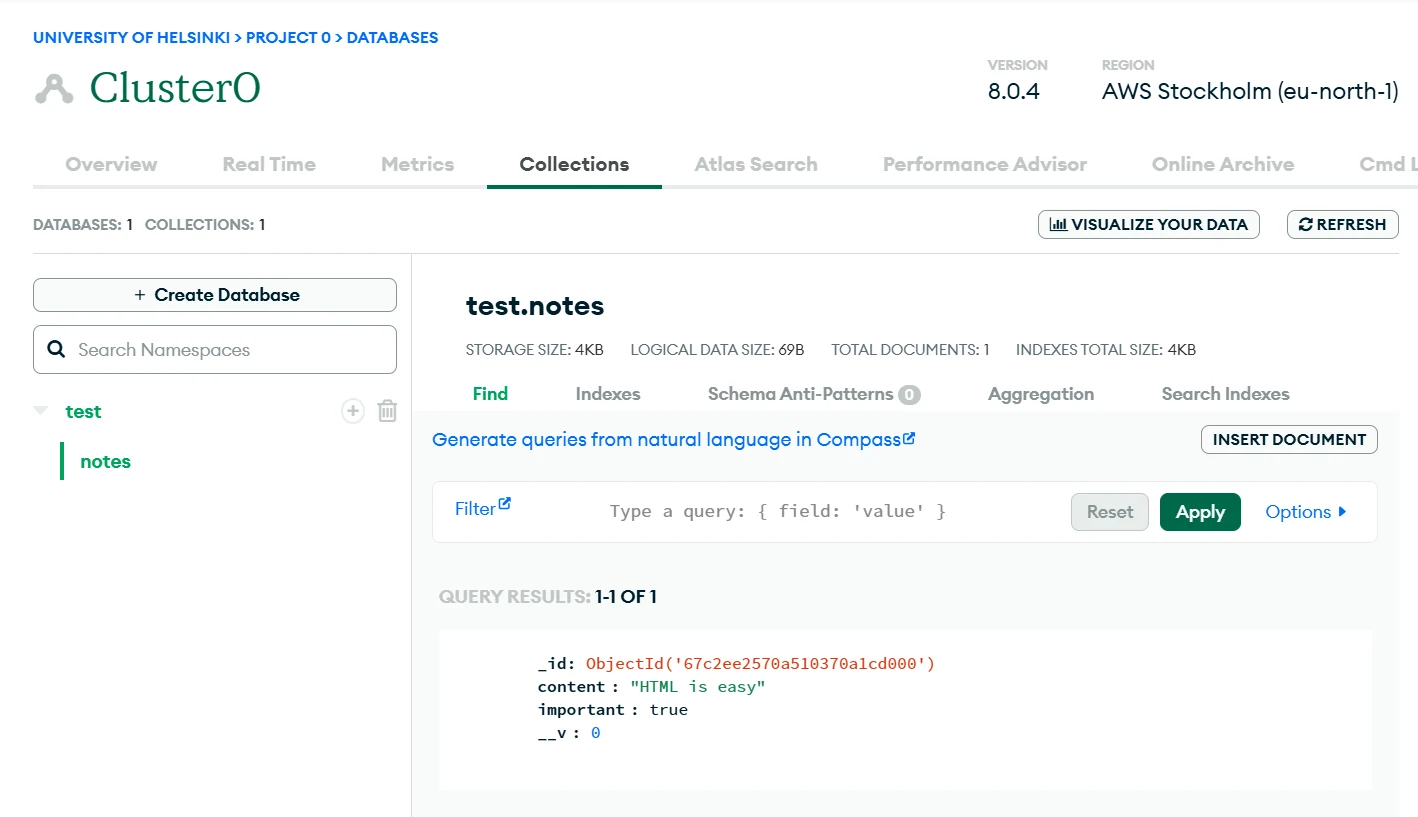Click the __v field value 0
Screen dimensions: 1418x817
(595, 733)
